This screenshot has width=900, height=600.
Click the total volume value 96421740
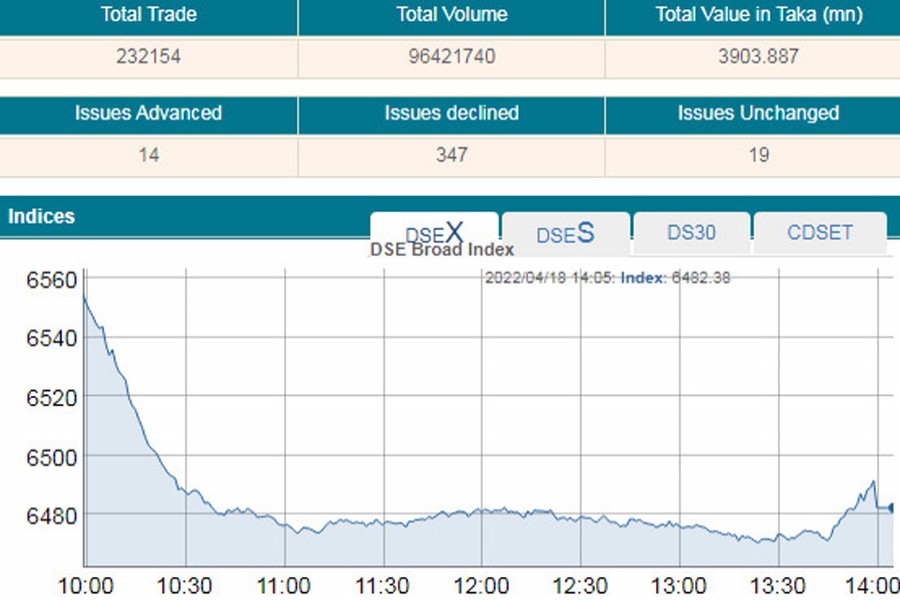(x=451, y=56)
